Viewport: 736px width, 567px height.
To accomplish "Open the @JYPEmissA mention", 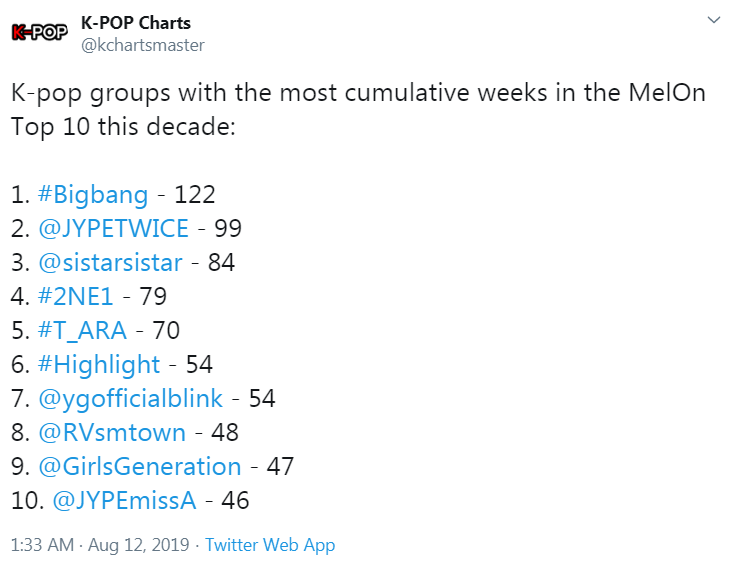I will [131, 501].
